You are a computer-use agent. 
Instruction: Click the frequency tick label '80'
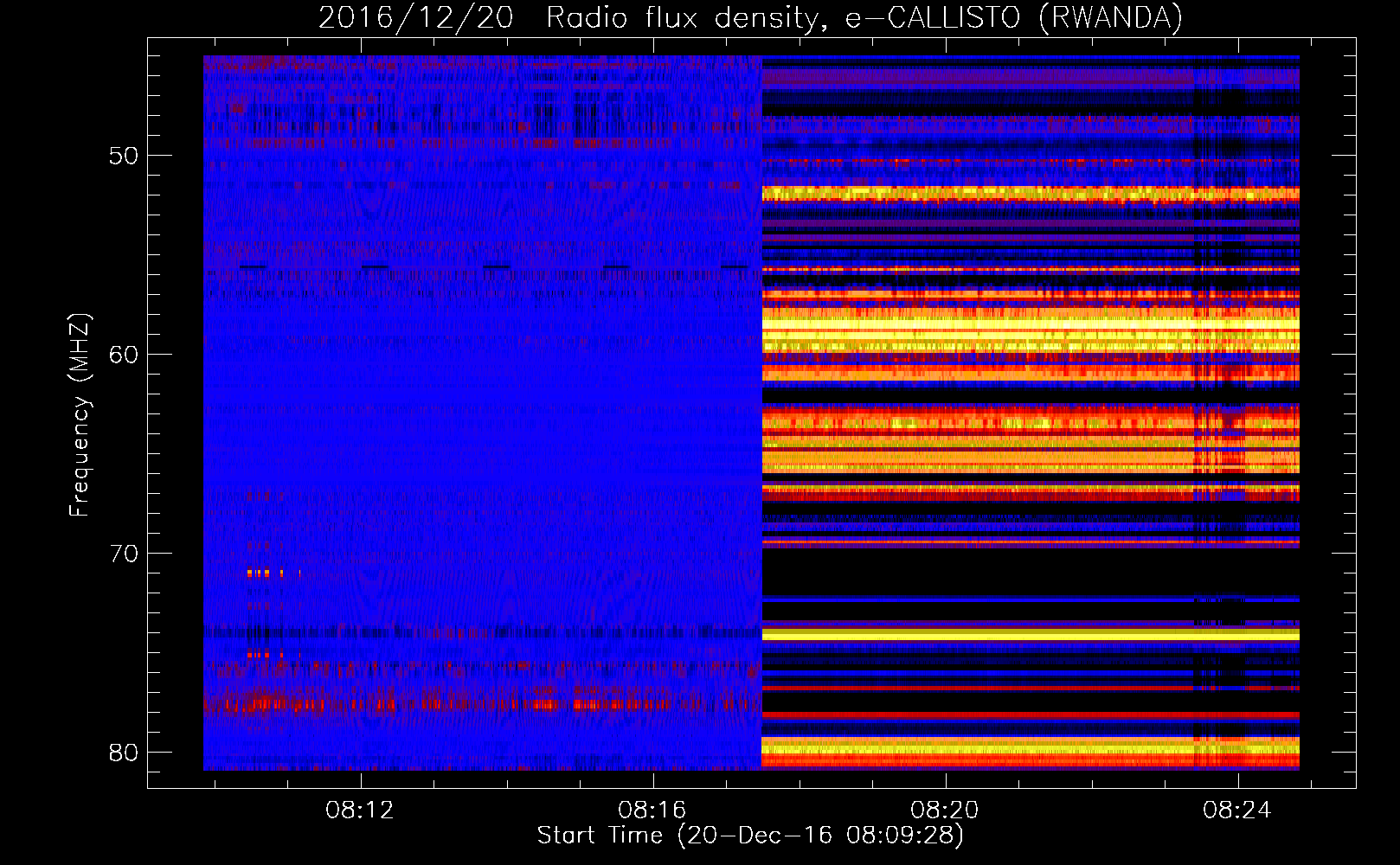[x=124, y=753]
